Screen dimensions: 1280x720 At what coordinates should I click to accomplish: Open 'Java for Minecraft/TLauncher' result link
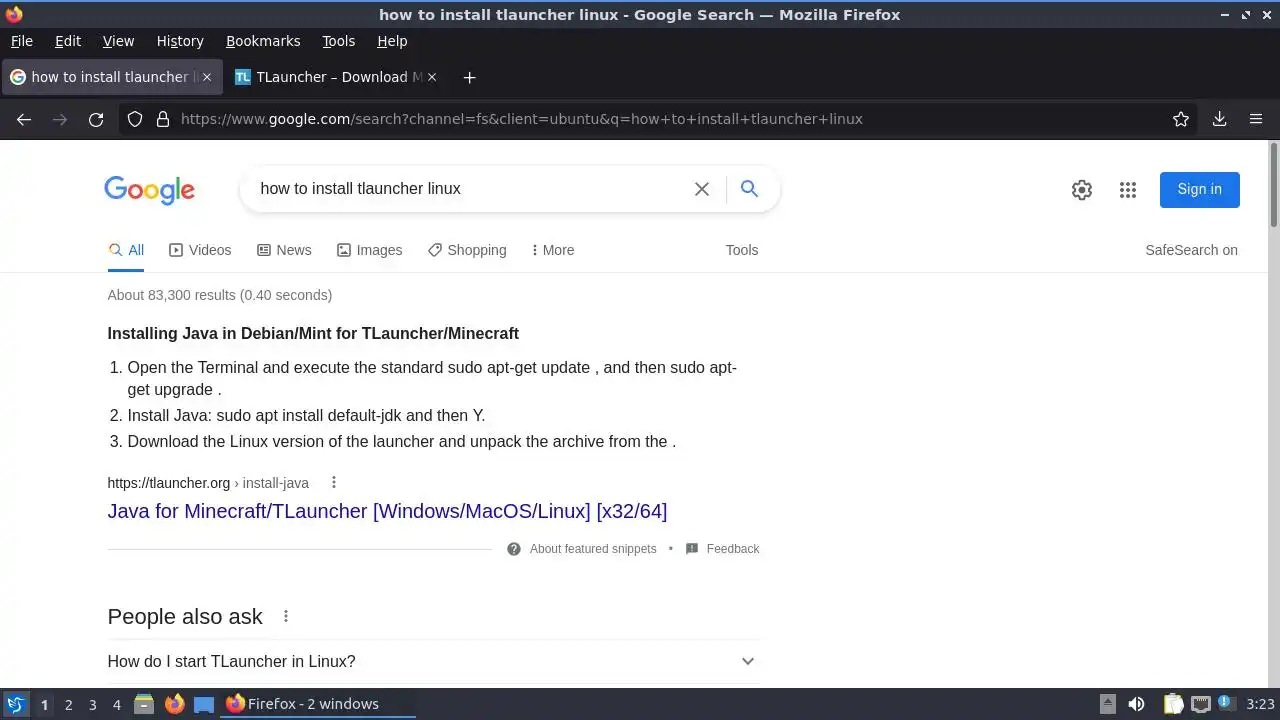(387, 511)
